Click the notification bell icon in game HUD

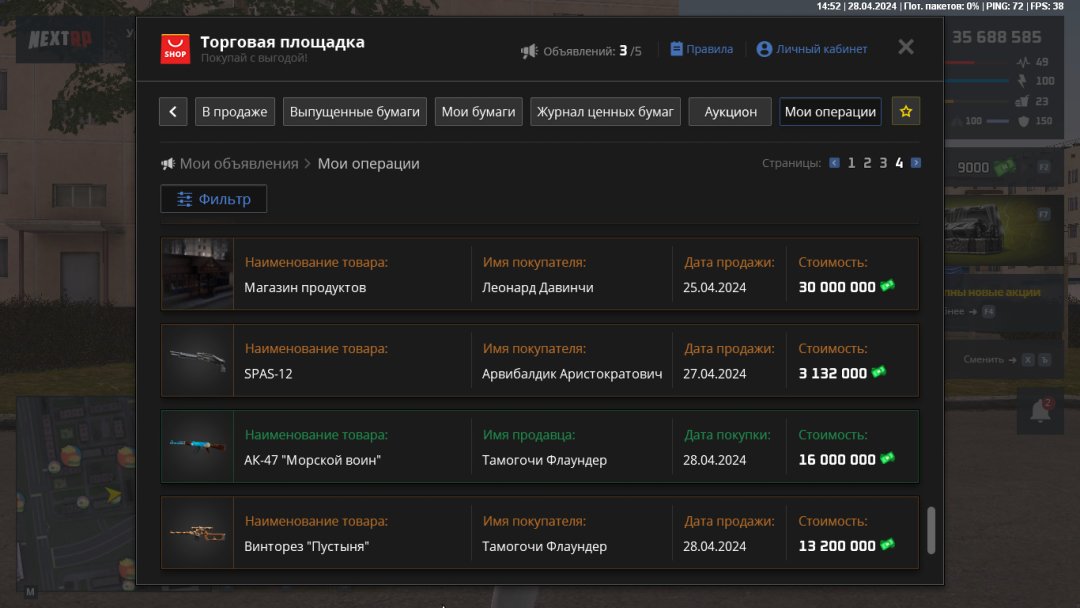[1041, 411]
